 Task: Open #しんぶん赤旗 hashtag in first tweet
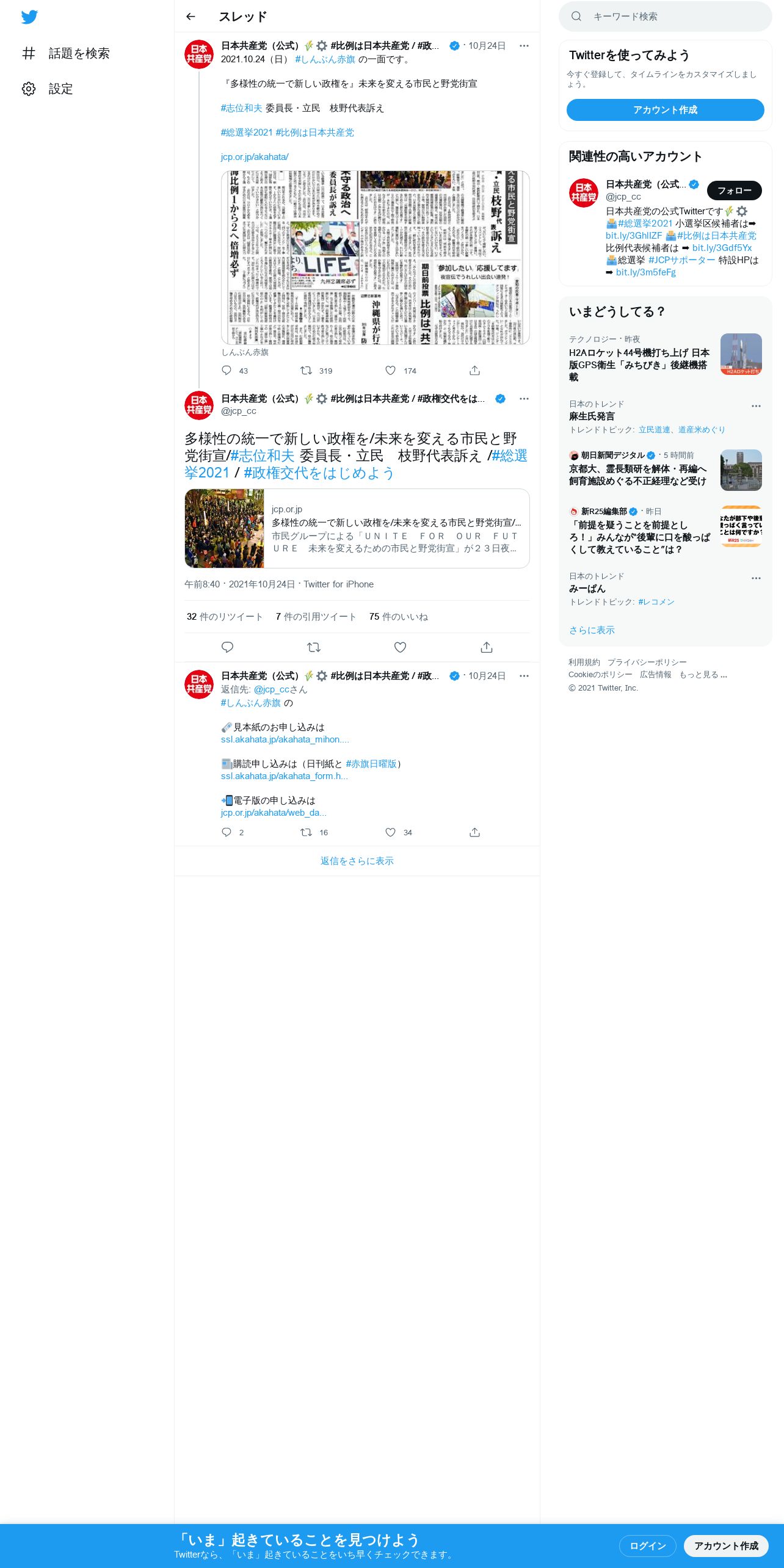(x=325, y=59)
